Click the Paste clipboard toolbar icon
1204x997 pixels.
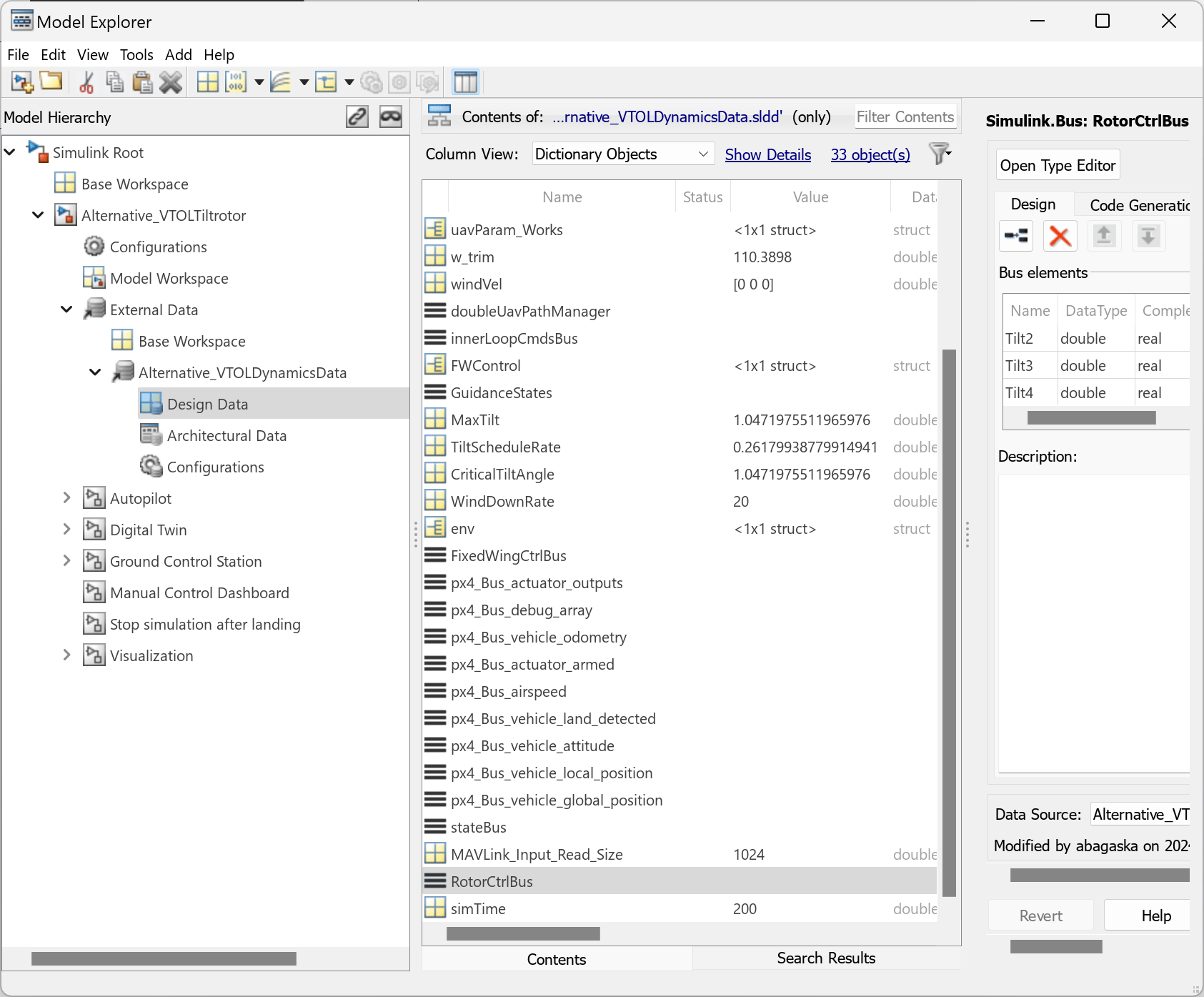(142, 82)
